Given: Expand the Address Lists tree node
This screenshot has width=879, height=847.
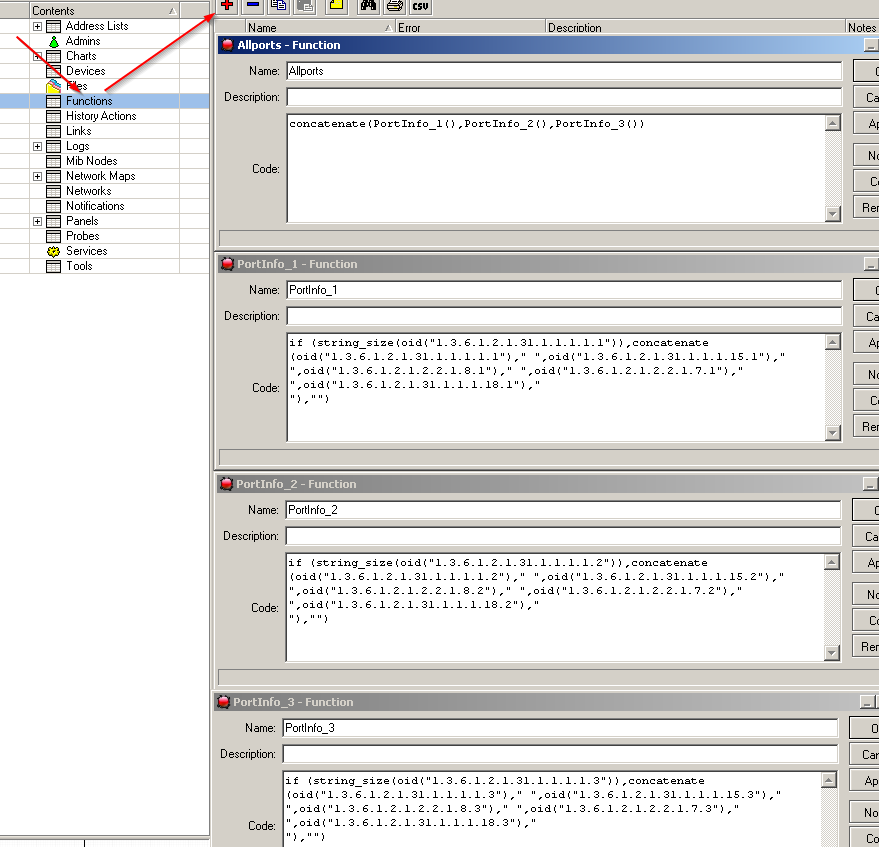Looking at the screenshot, I should [37, 26].
